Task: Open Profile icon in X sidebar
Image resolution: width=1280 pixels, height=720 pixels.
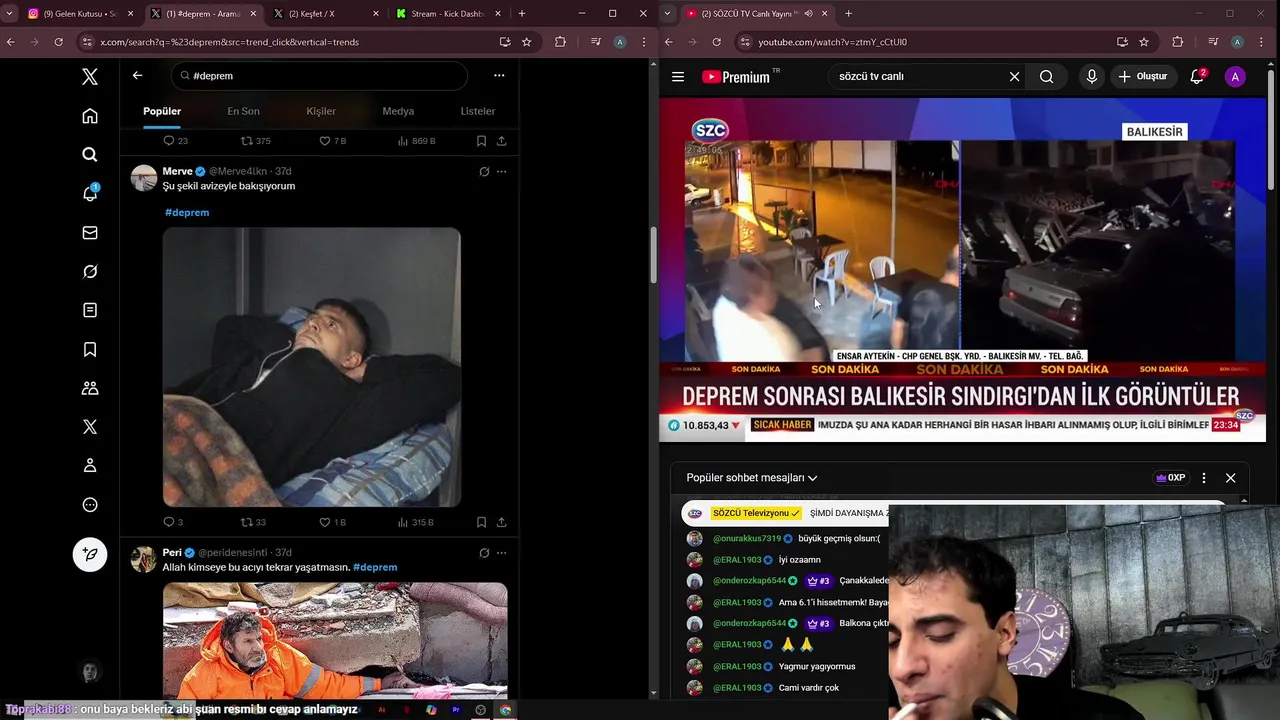Action: (90, 466)
